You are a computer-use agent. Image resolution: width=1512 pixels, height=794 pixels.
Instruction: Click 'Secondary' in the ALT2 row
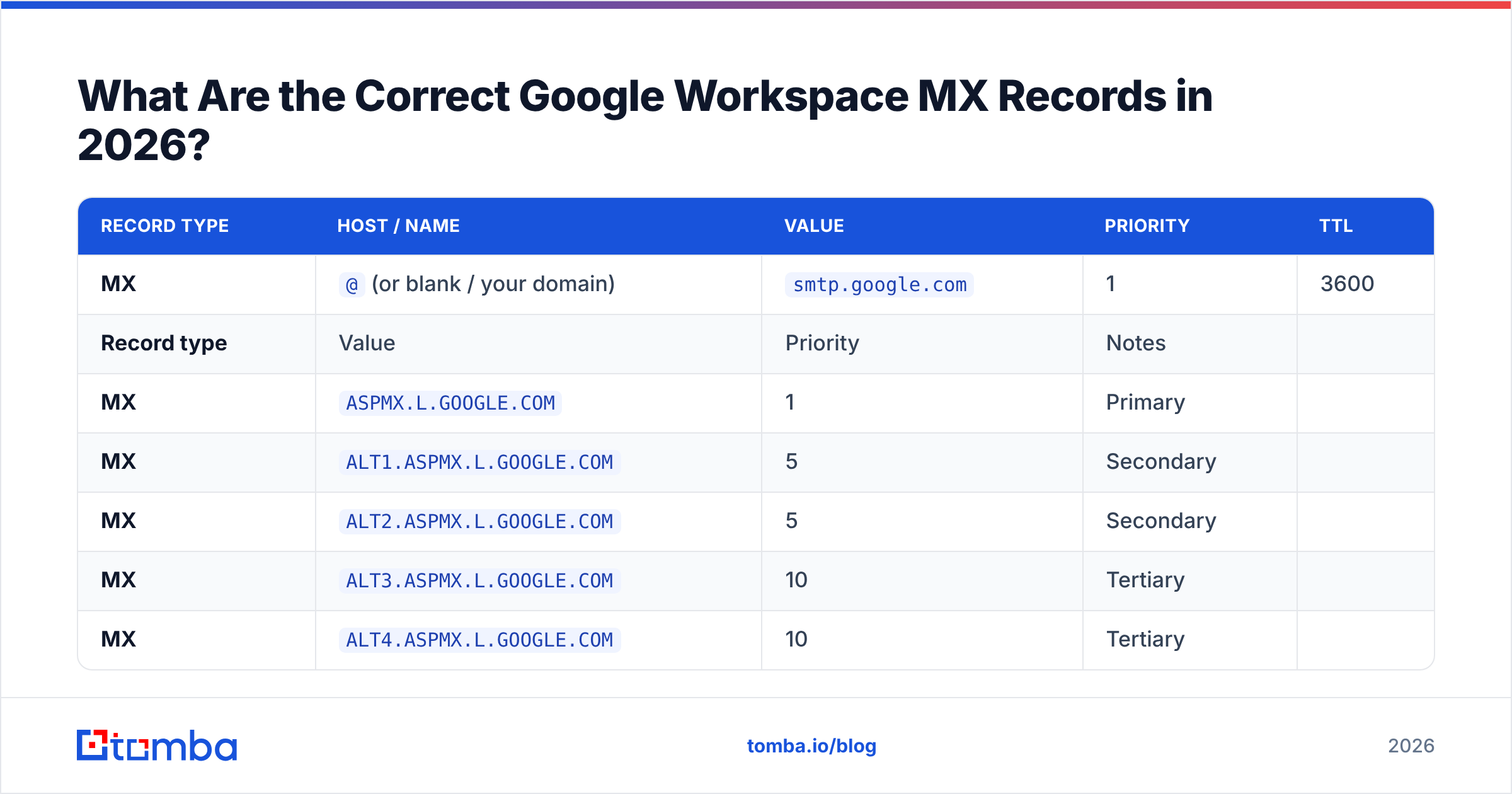[x=1161, y=521]
